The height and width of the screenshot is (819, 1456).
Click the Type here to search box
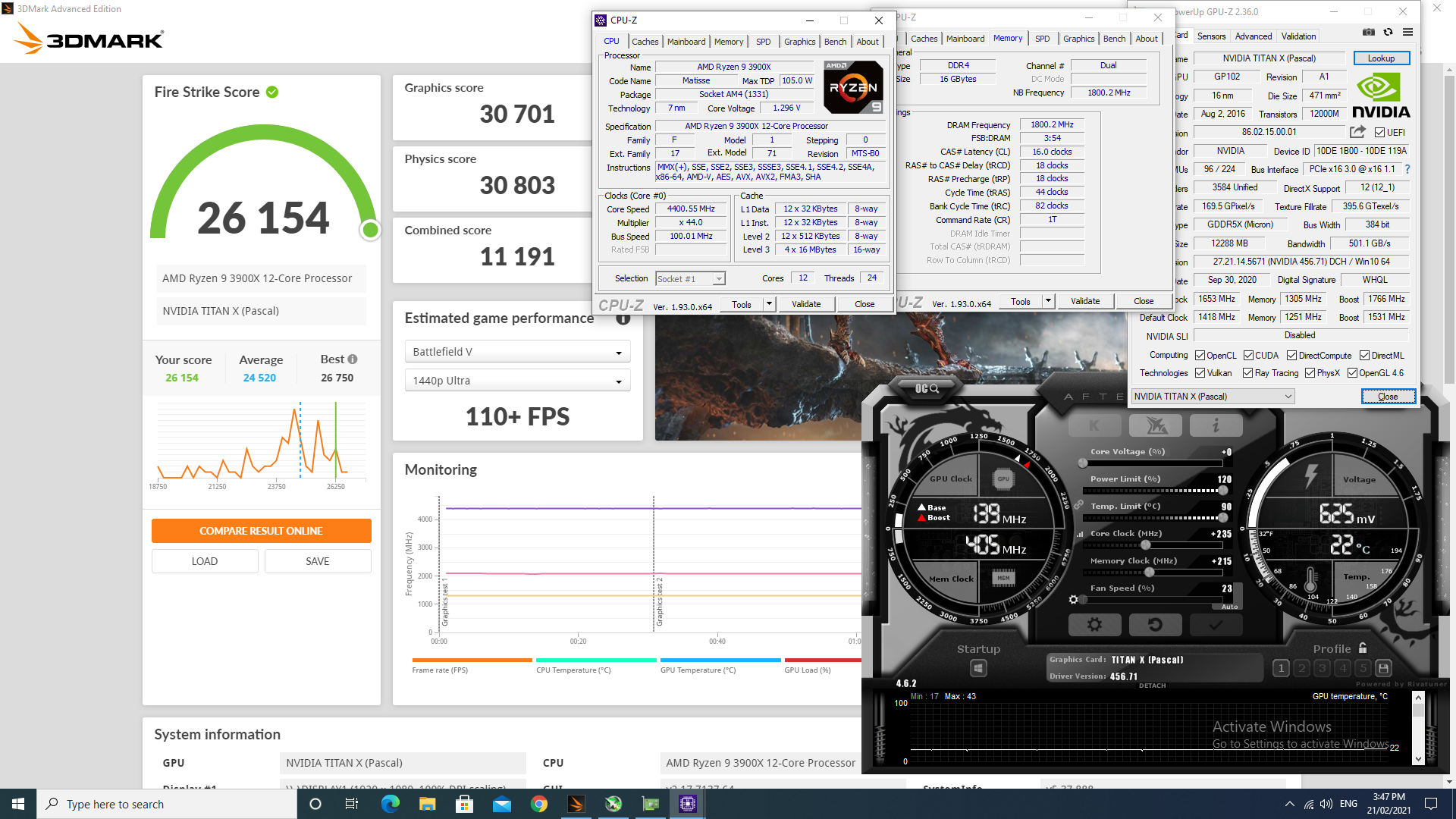click(167, 804)
